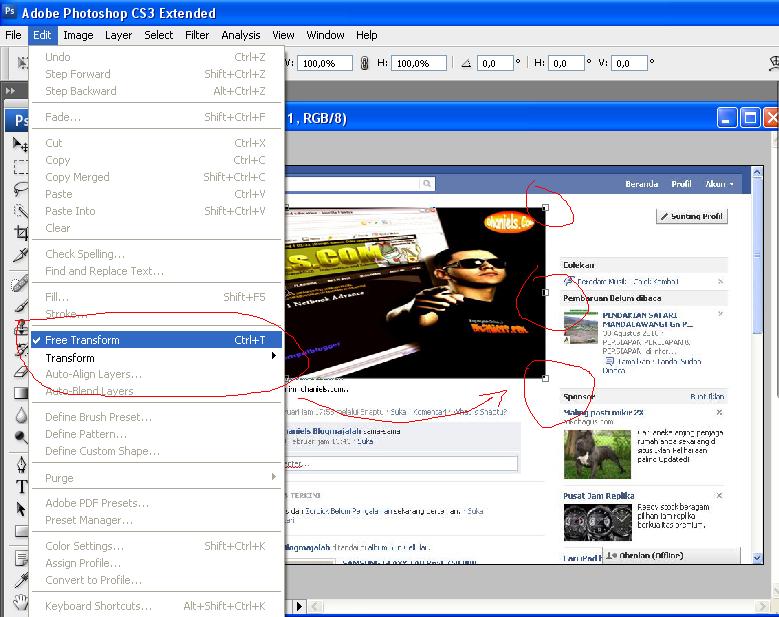Click the rotation angle 0,0 field
This screenshot has width=779, height=617.
click(x=495, y=63)
